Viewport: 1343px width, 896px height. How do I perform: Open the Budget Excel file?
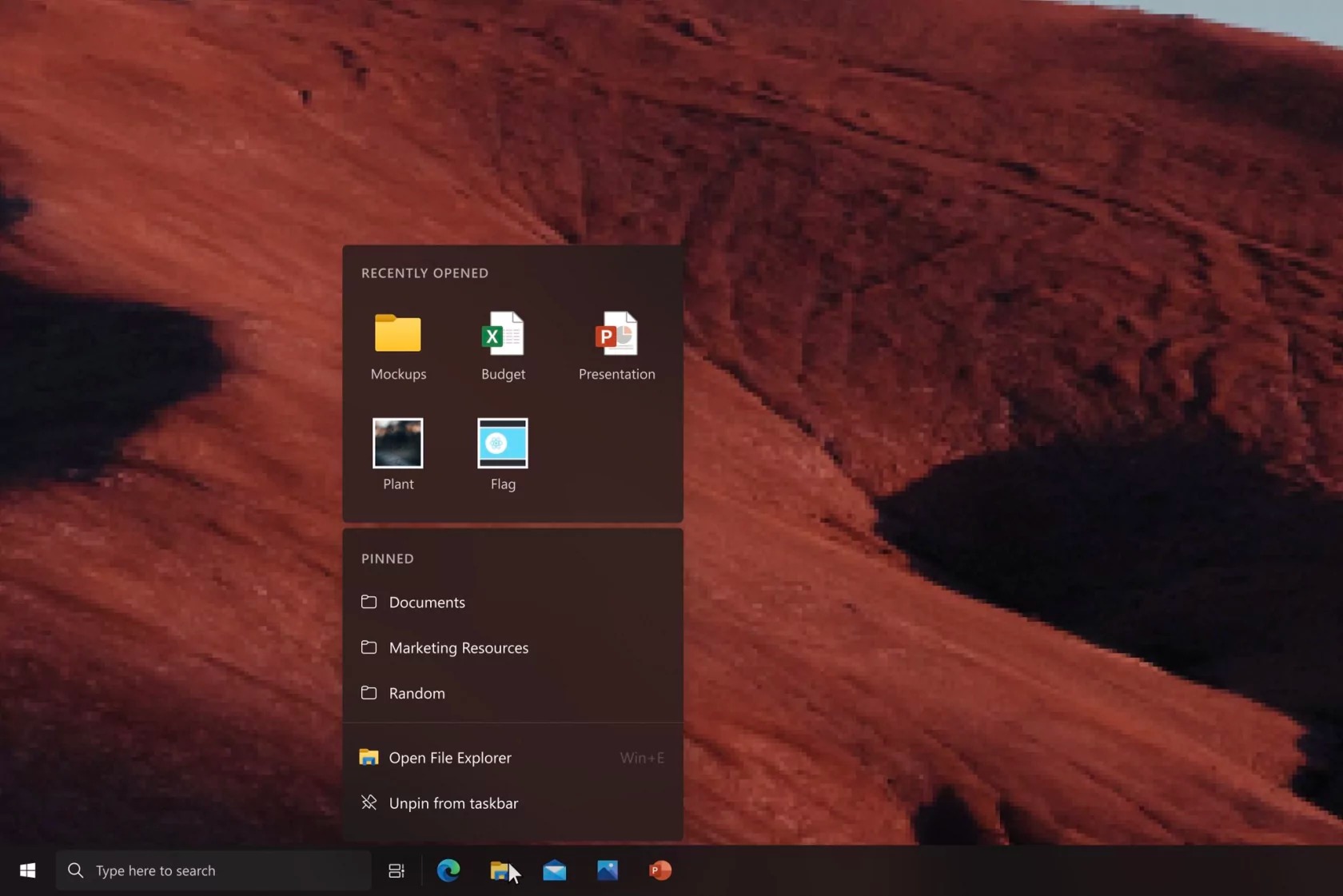tap(503, 345)
